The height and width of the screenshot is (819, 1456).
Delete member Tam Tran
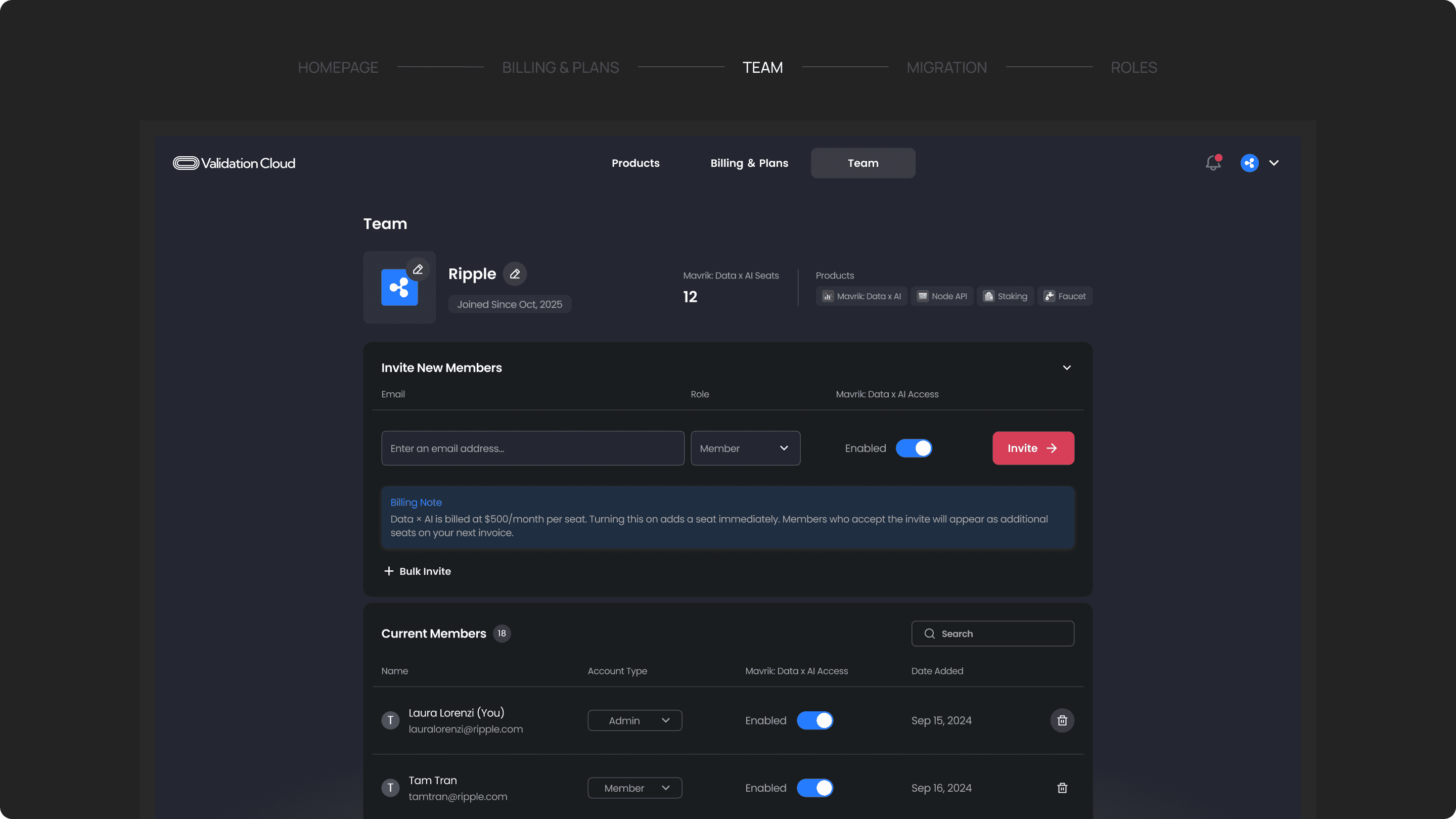coord(1062,788)
